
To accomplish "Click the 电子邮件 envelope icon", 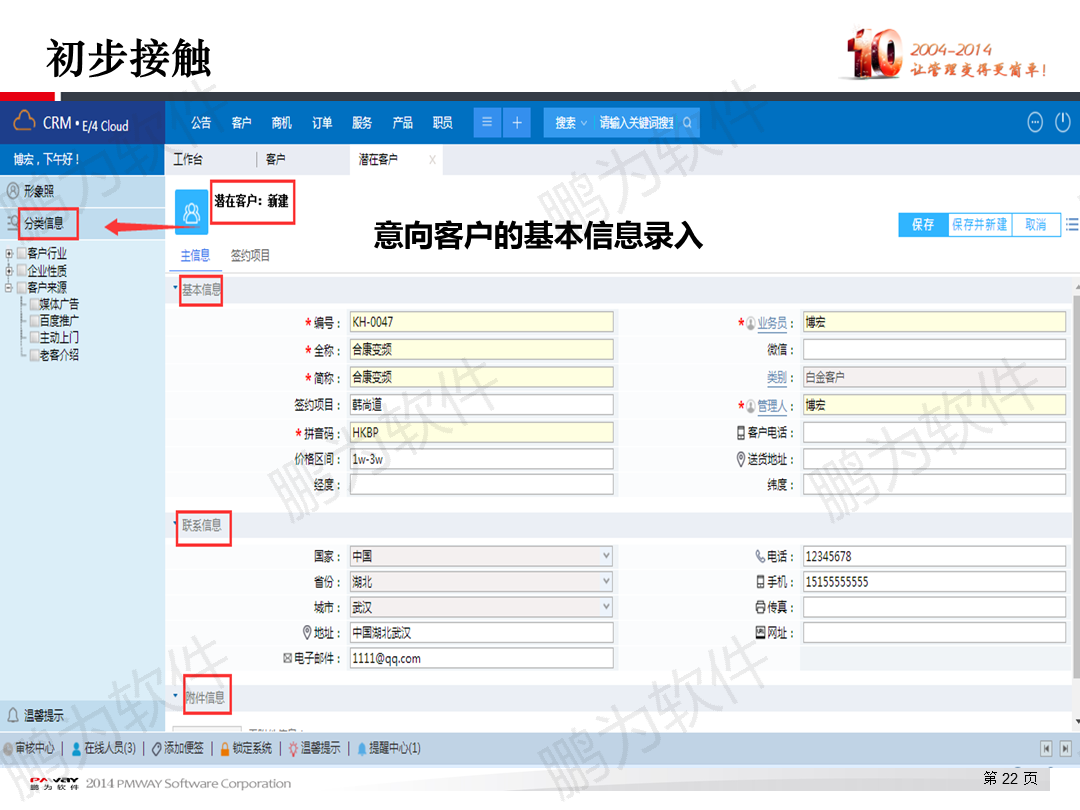I will tap(288, 658).
